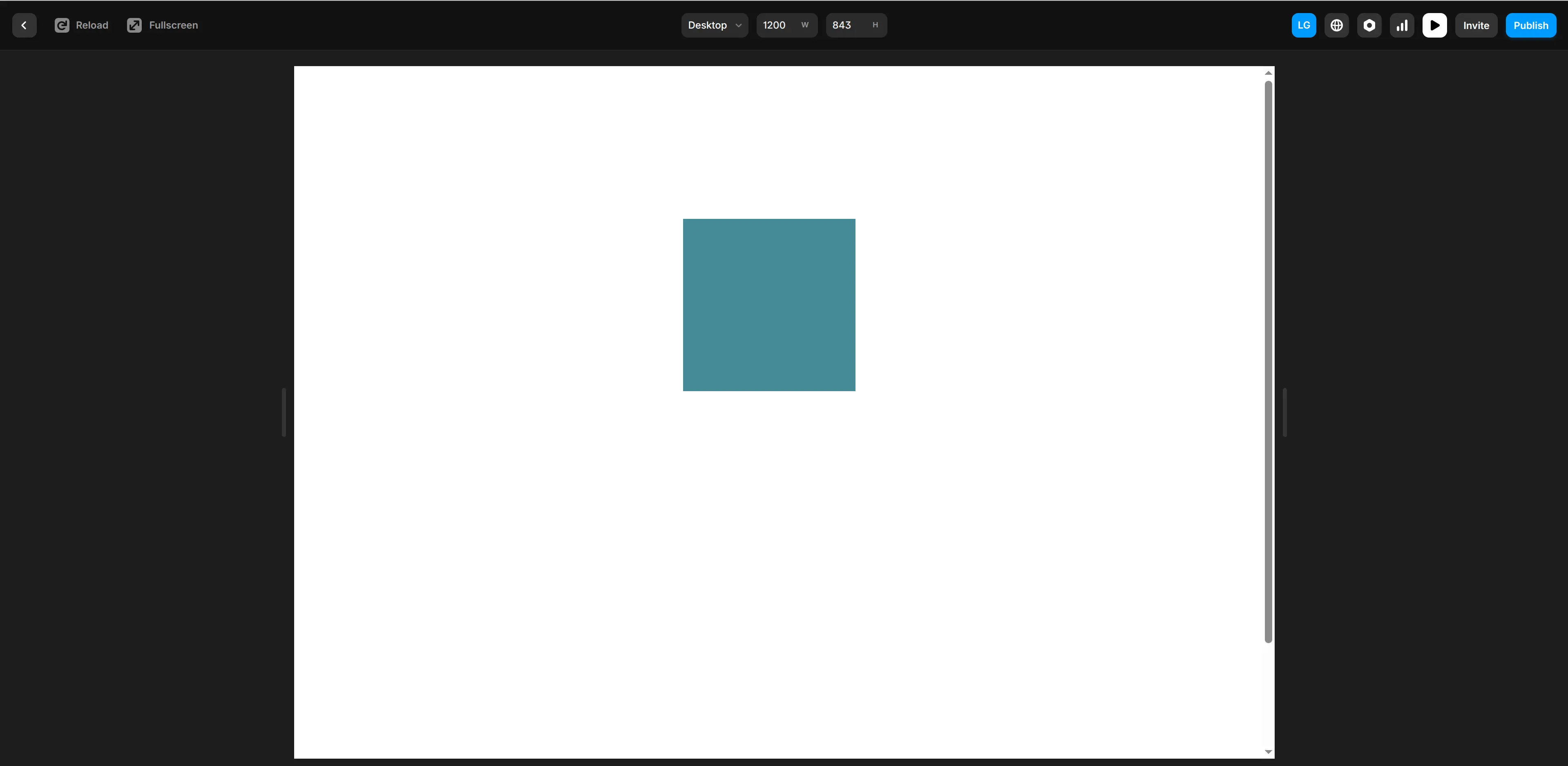Click the right preview resize handle
1568x766 pixels.
click(x=1284, y=412)
